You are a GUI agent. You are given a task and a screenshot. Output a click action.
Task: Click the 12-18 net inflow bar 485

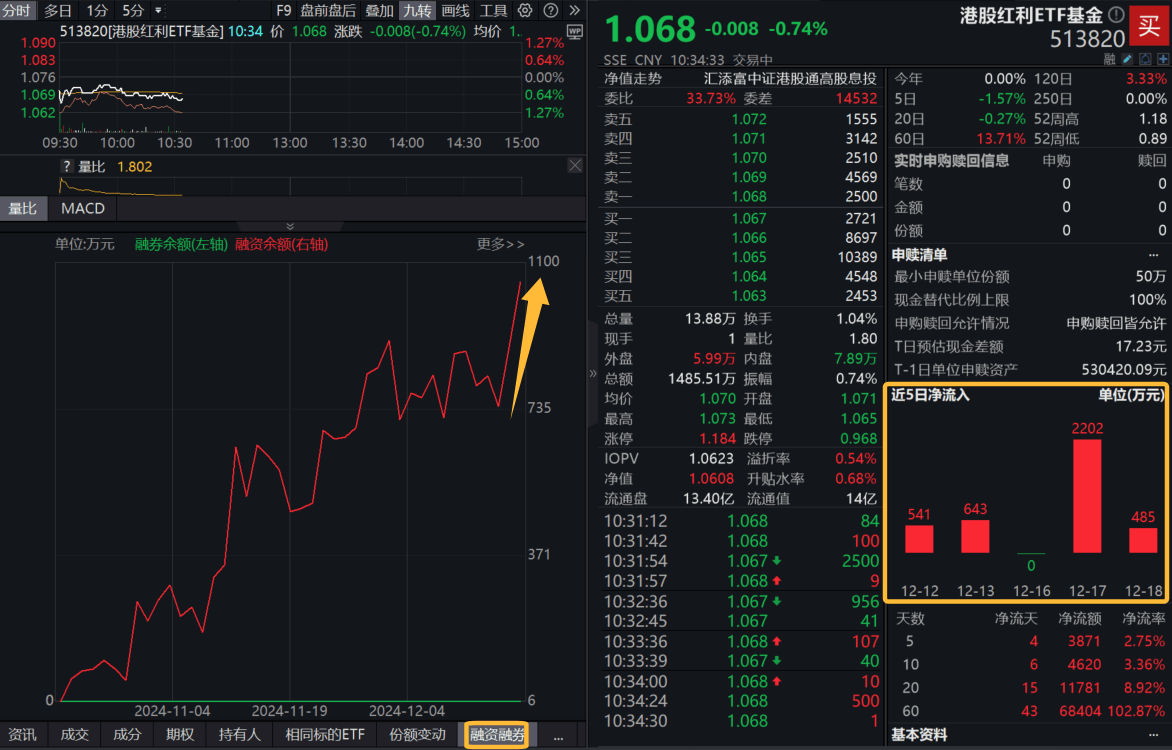point(1143,541)
